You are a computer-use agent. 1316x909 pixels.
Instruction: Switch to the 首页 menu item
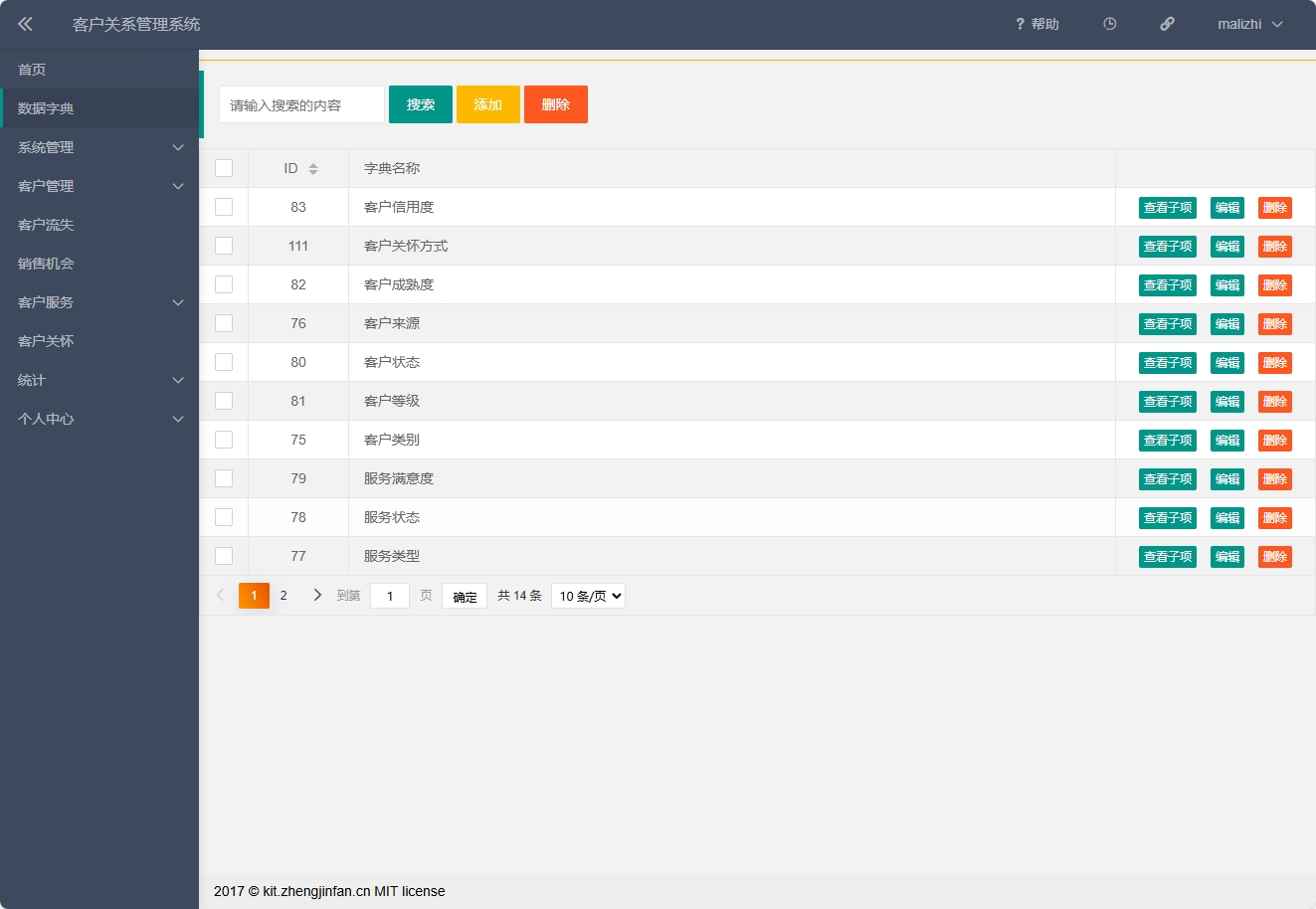[98, 69]
